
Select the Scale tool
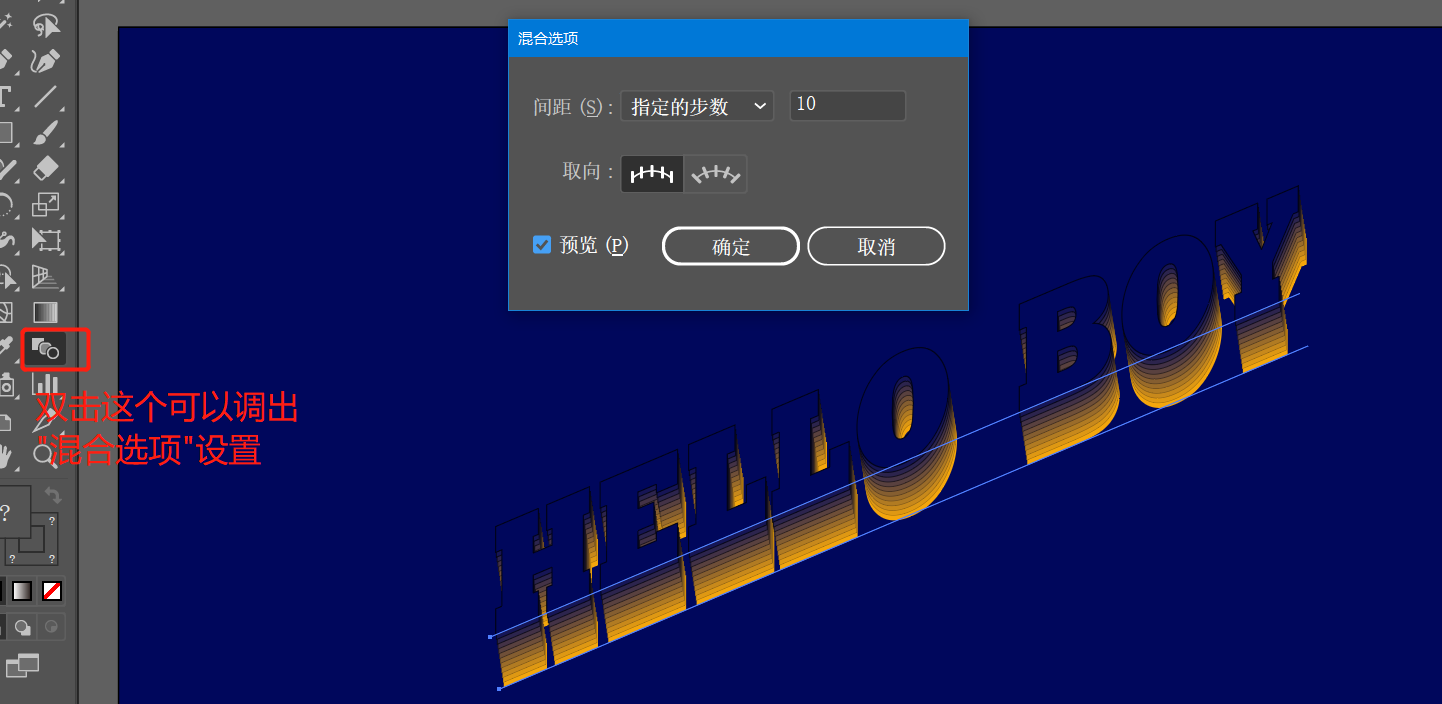tap(46, 204)
